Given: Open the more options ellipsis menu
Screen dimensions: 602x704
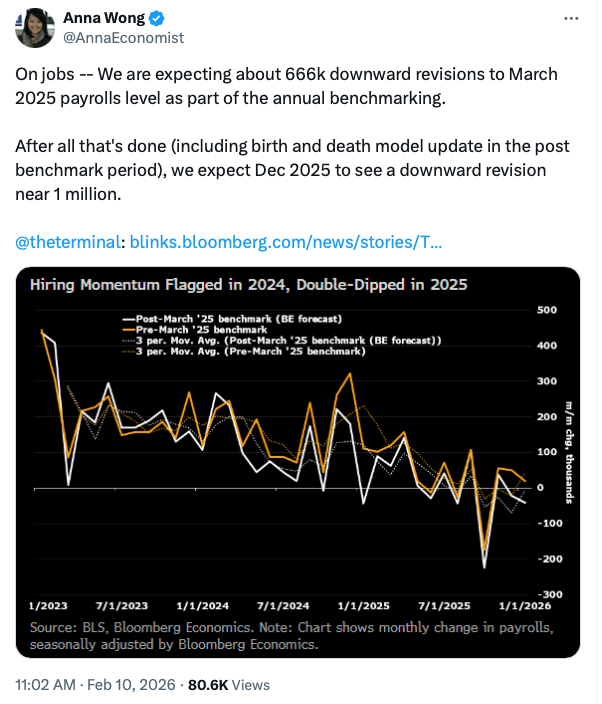Looking at the screenshot, I should tap(571, 19).
